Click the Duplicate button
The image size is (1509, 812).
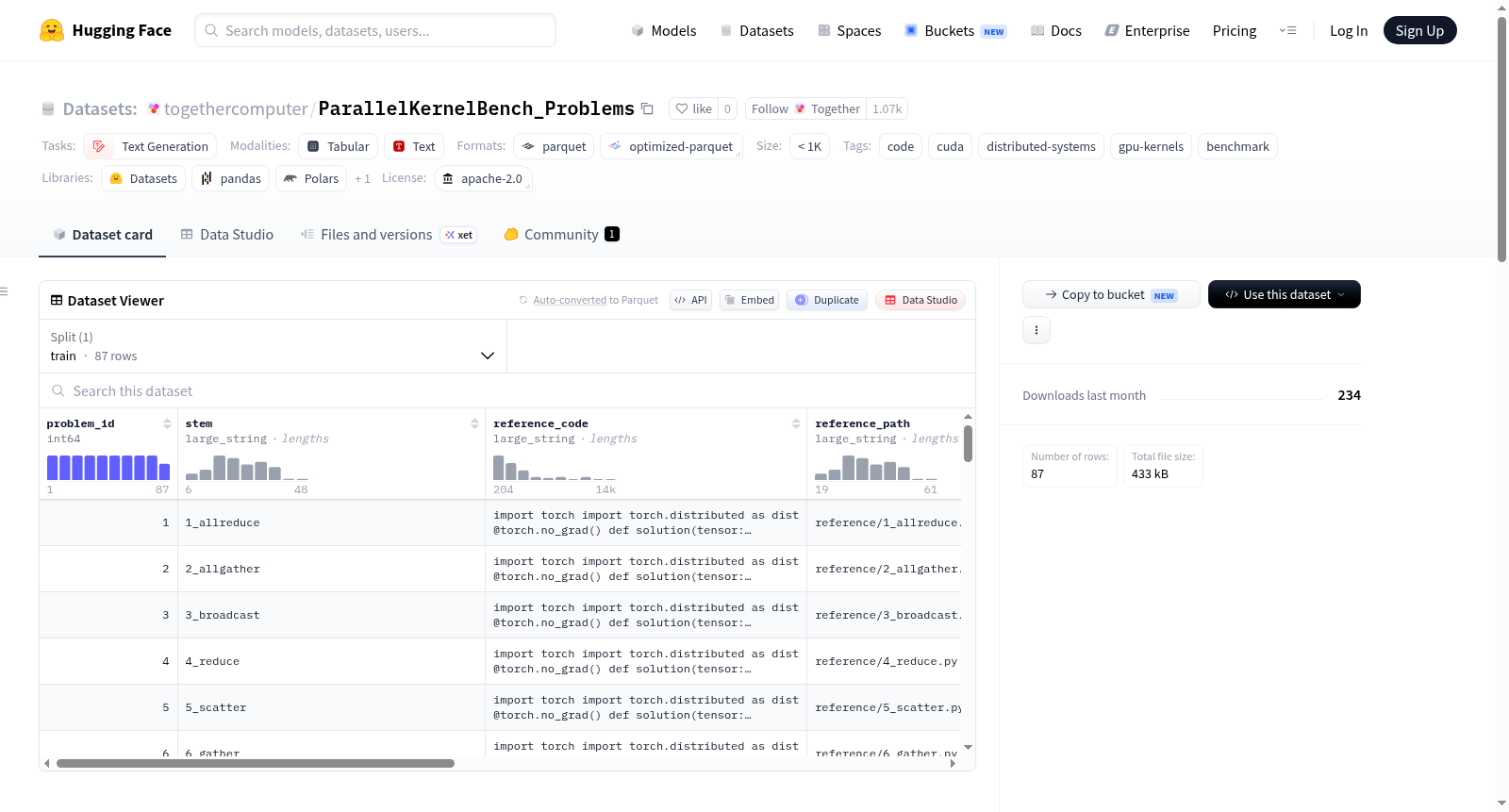[x=827, y=300]
